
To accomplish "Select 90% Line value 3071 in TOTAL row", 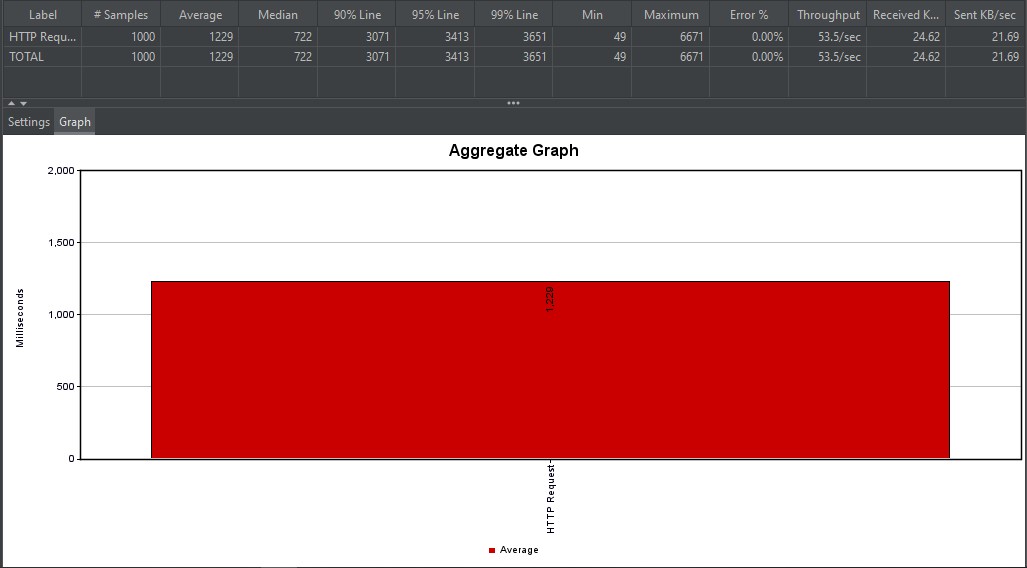I will (x=356, y=57).
